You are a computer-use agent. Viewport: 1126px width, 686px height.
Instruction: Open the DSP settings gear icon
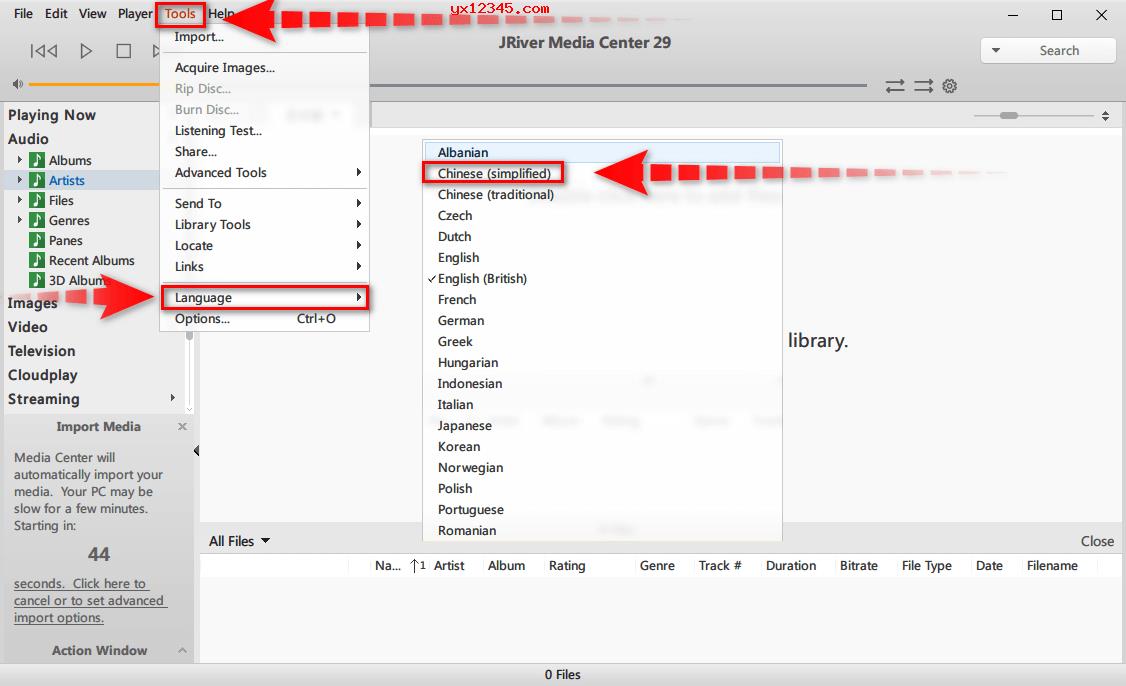tap(949, 86)
